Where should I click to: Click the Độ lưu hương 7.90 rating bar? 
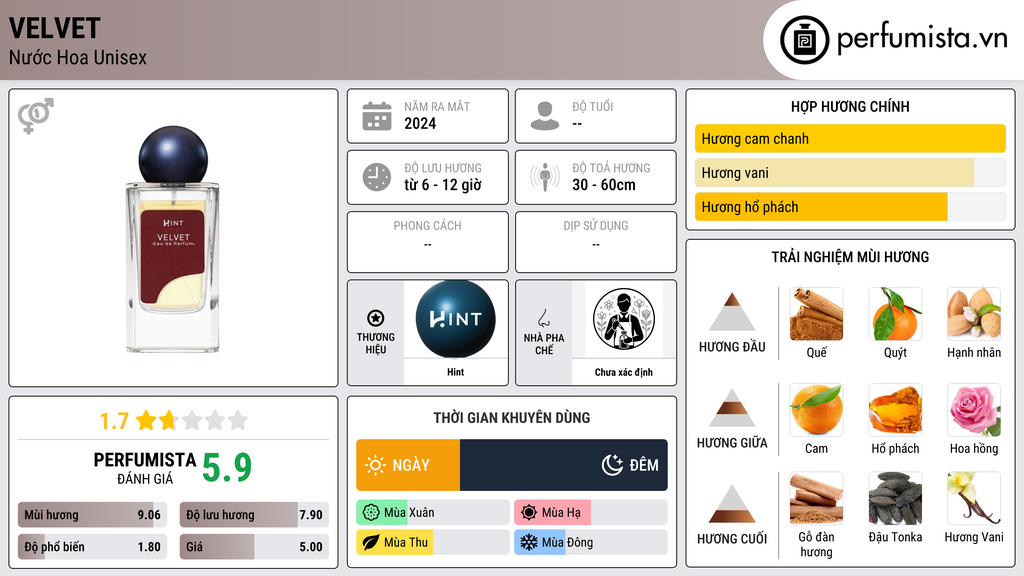pyautogui.click(x=254, y=515)
